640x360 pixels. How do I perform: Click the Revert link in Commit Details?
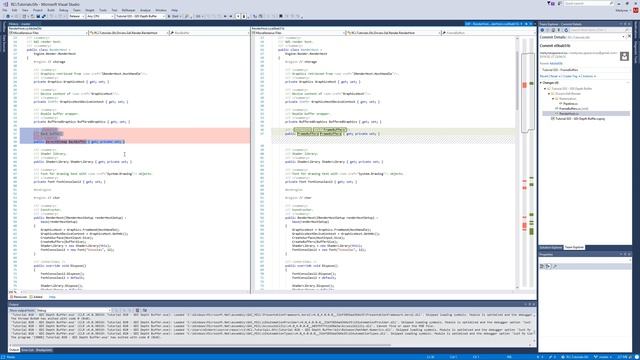[544, 76]
